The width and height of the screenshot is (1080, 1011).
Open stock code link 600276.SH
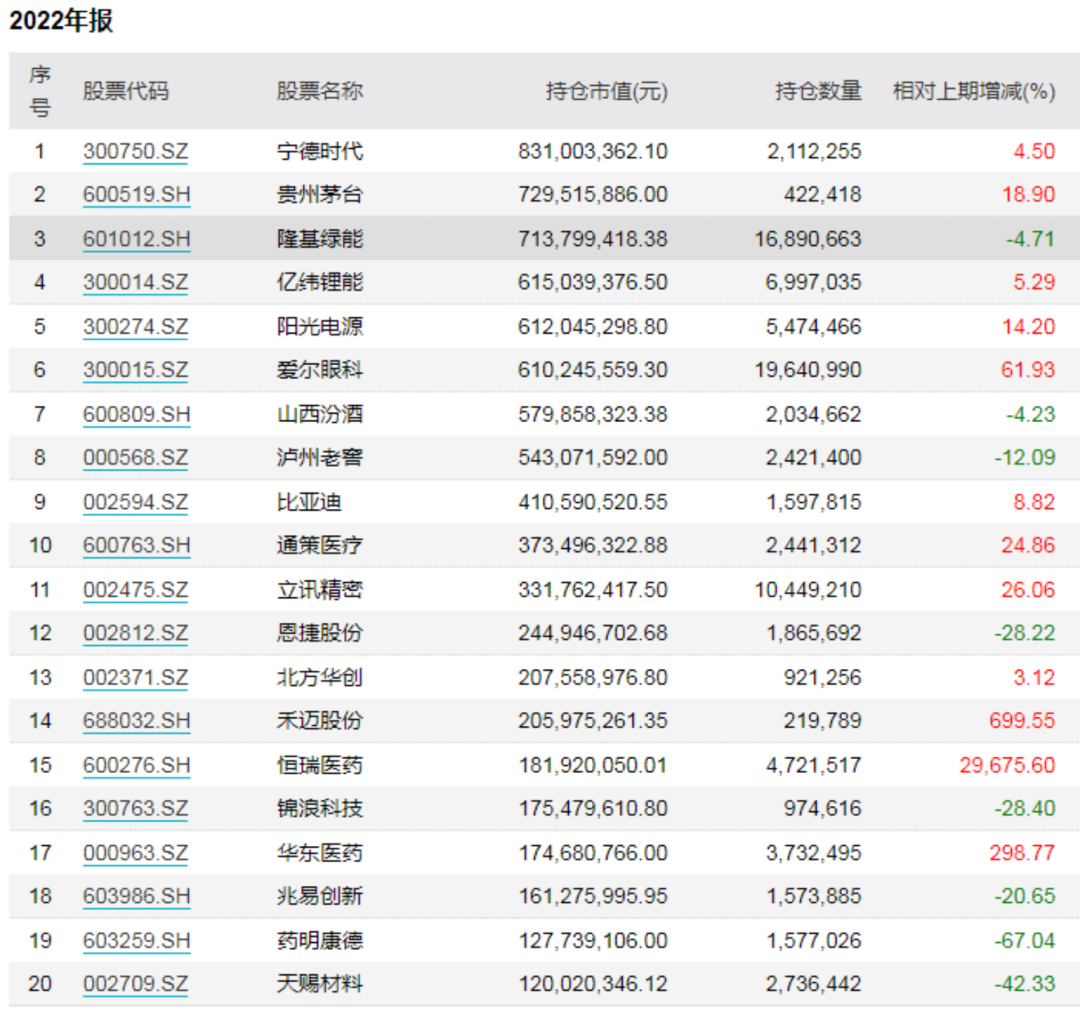(x=136, y=765)
